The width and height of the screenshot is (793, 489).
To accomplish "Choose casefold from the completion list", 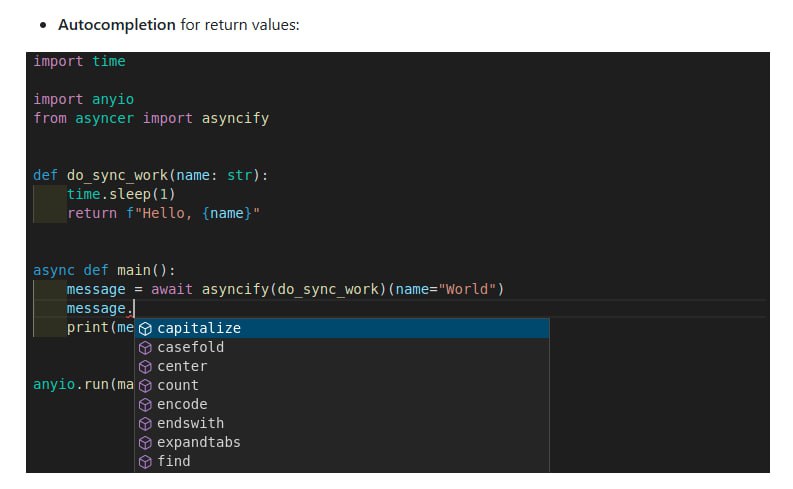I will (190, 348).
